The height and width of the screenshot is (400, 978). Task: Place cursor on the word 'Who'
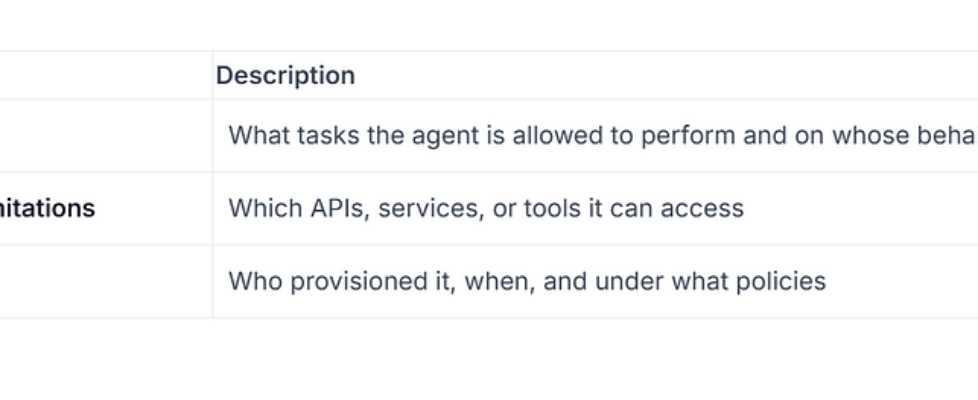point(250,281)
